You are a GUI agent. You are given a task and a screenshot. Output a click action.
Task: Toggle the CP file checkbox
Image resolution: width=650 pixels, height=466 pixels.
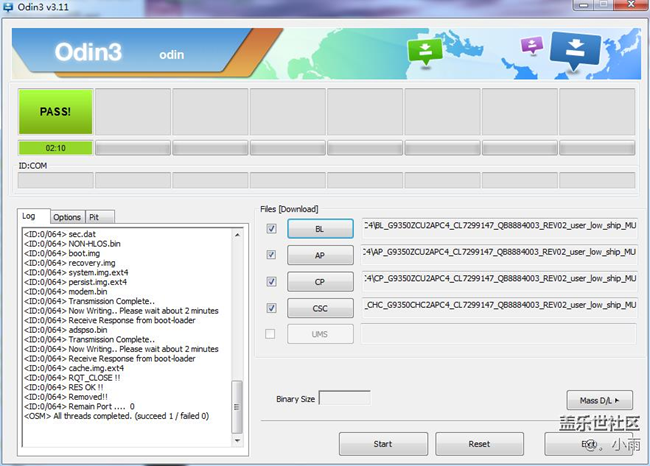pos(272,281)
